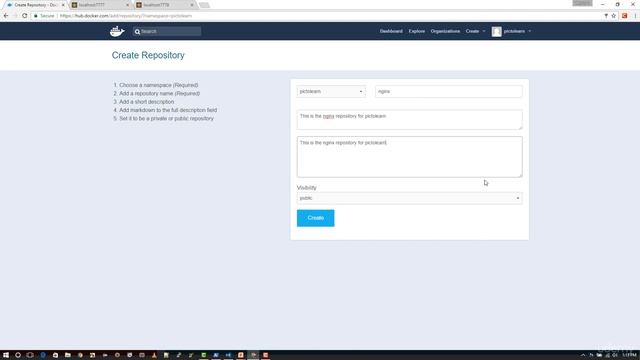Image resolution: width=640 pixels, height=360 pixels.
Task: Click the browser back arrow
Action: click(x=6, y=16)
